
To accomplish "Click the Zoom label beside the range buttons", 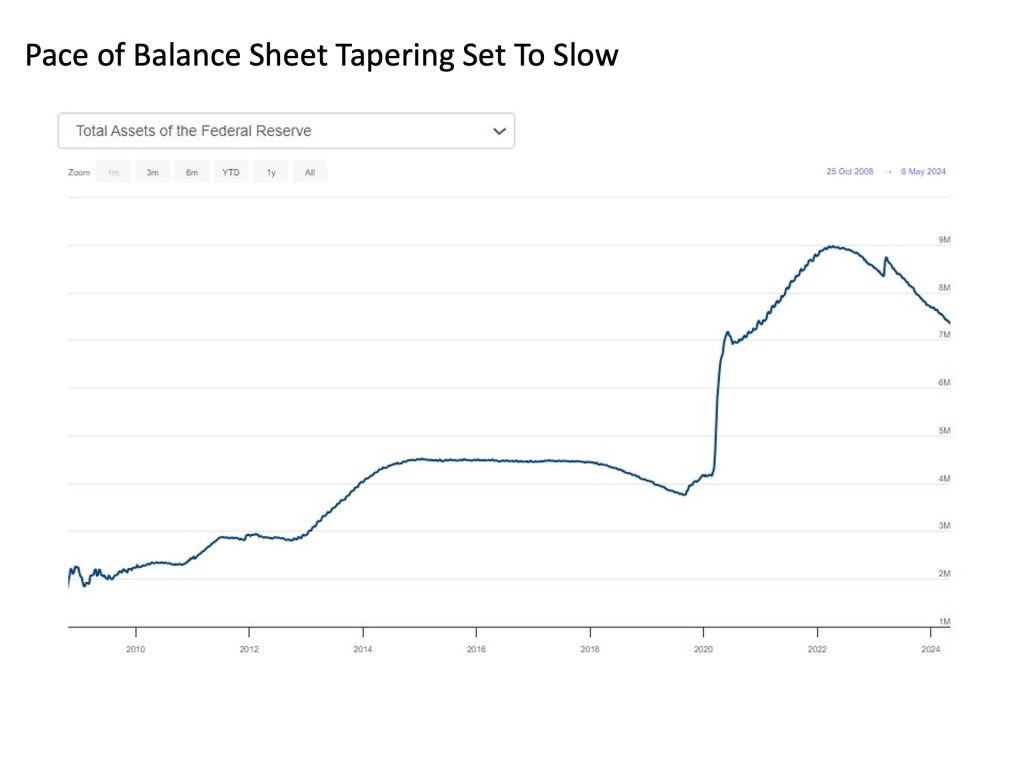I will (x=79, y=173).
